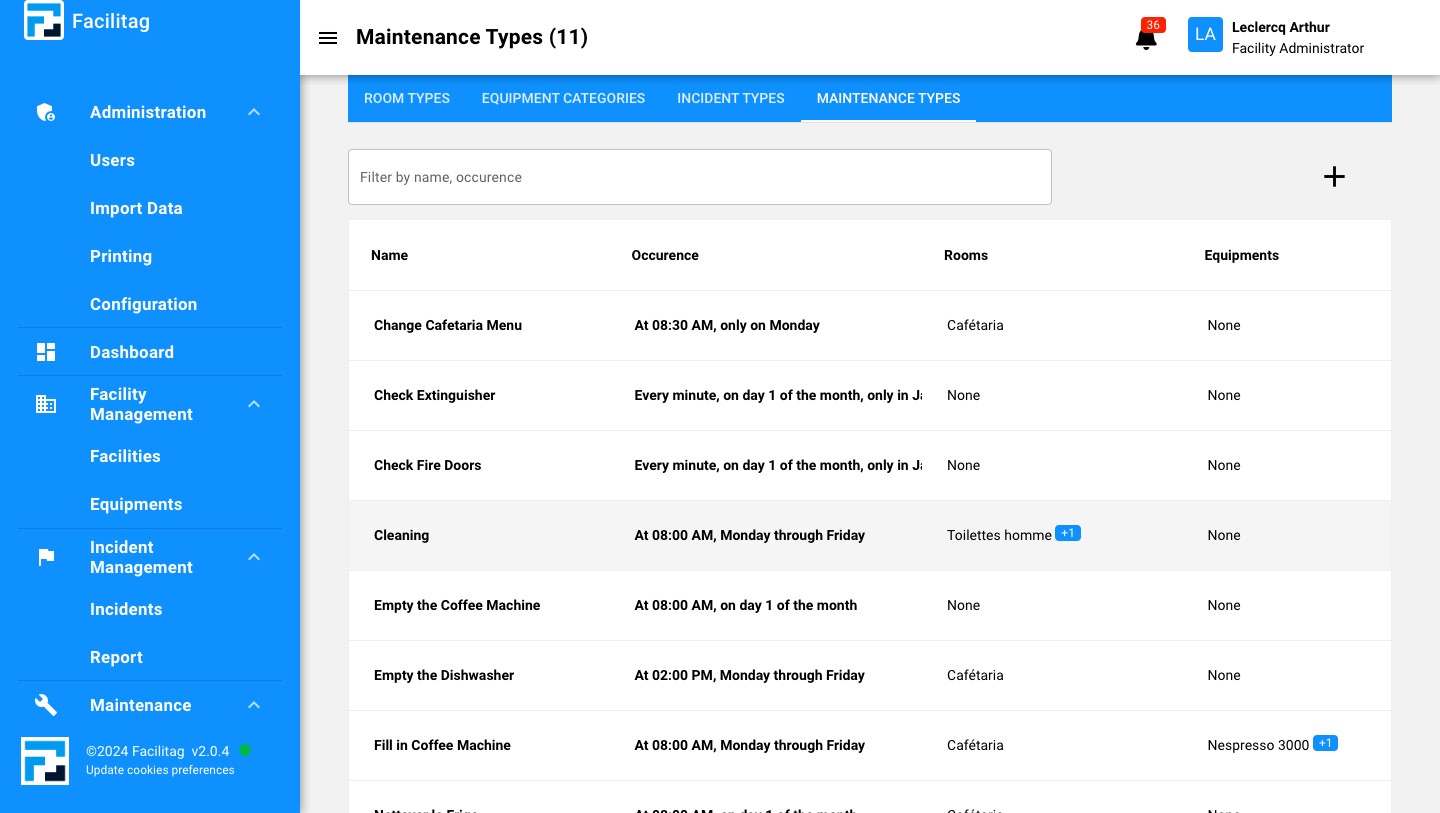Click the Dashboard grid icon

46,352
